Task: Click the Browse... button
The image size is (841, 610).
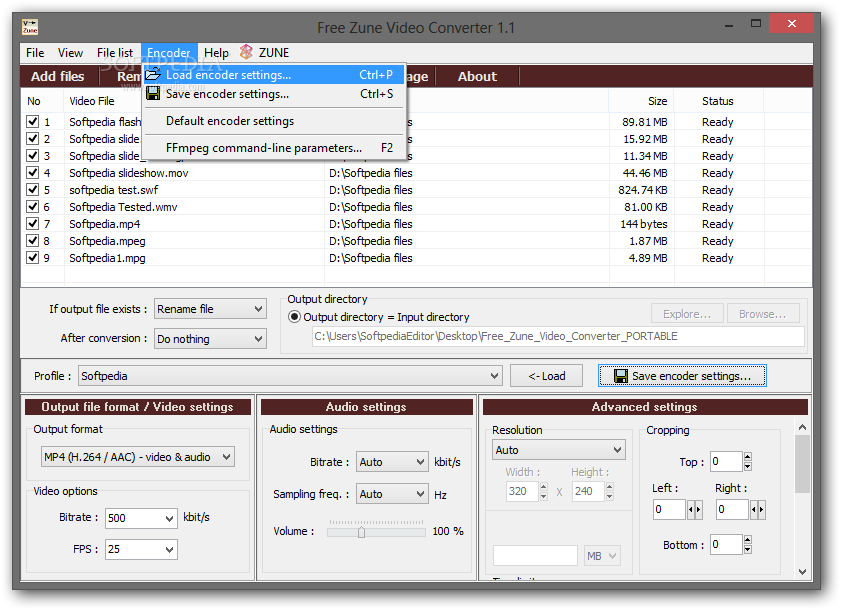Action: (763, 314)
